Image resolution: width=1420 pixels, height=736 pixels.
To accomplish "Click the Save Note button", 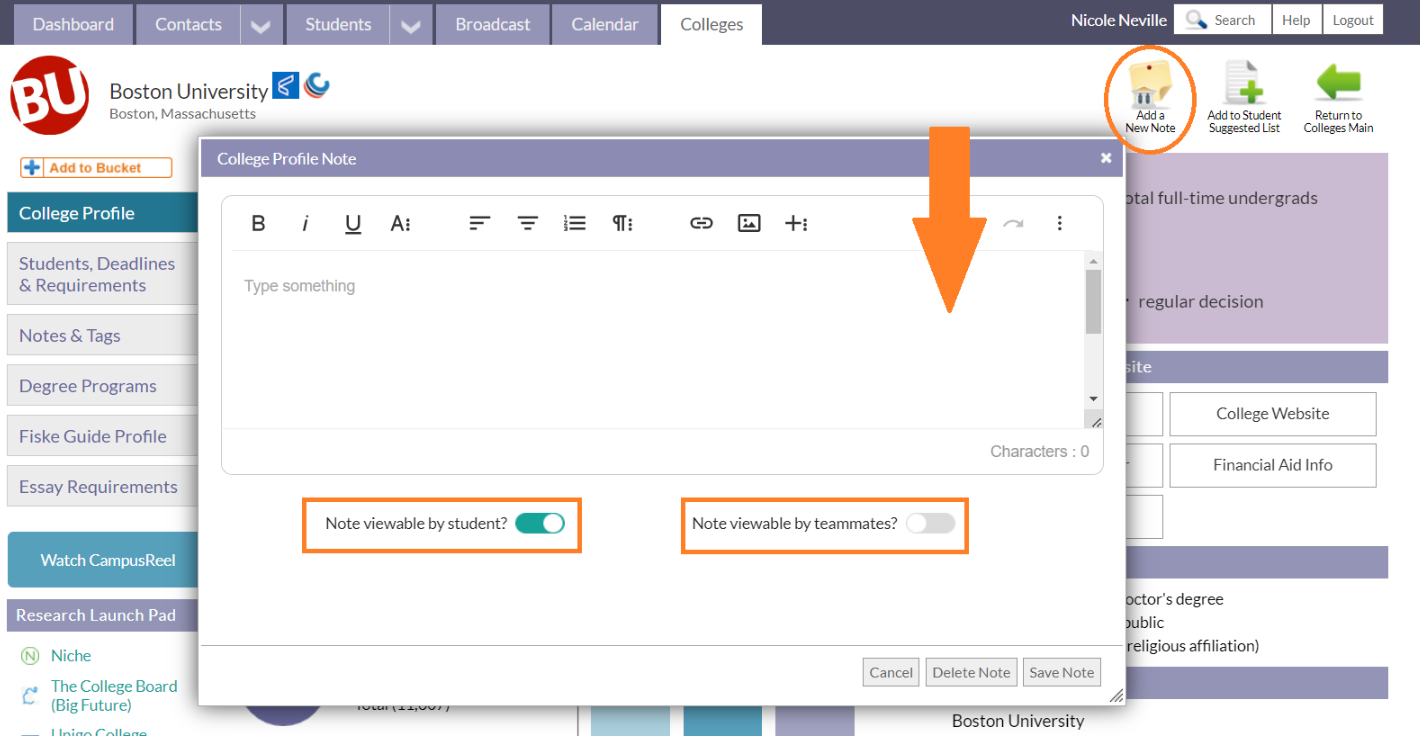I will pos(1062,672).
